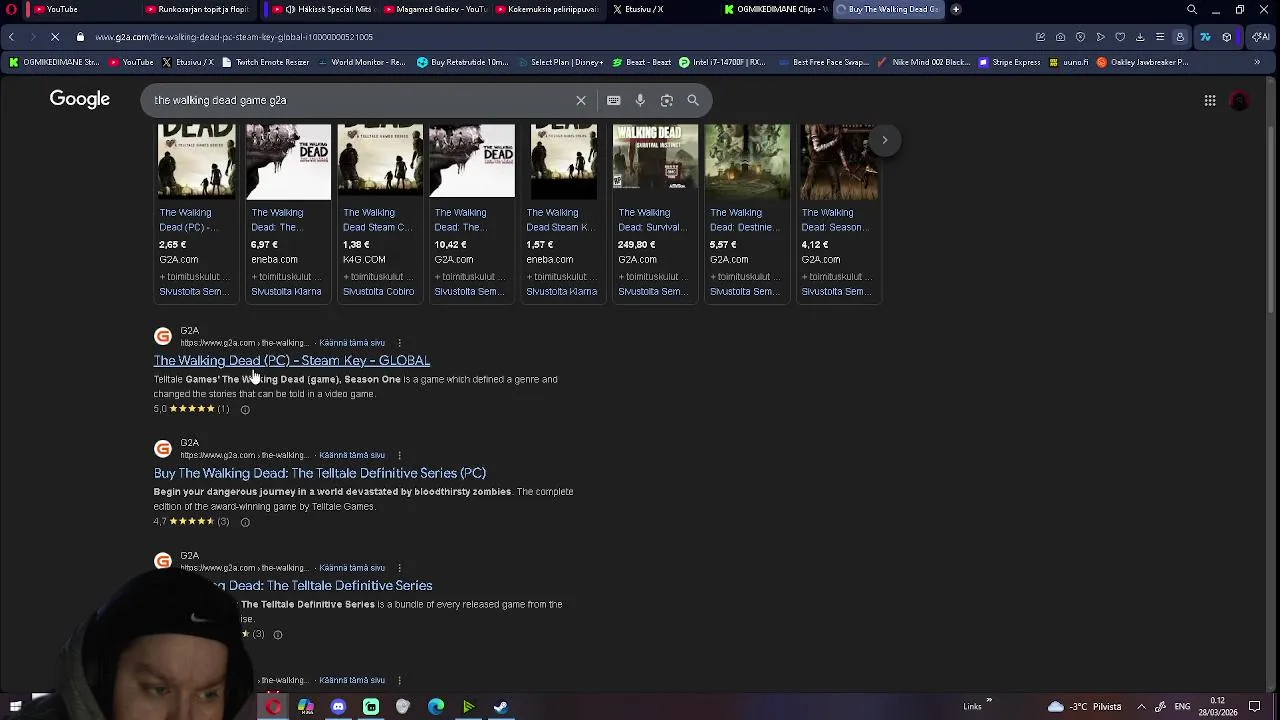Click the browser address bar URL
1280x720 pixels.
tap(234, 37)
